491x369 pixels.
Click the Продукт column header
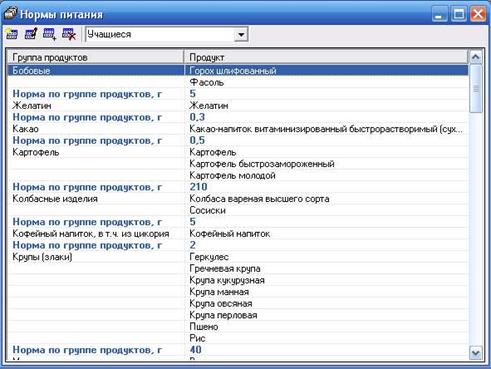point(326,57)
